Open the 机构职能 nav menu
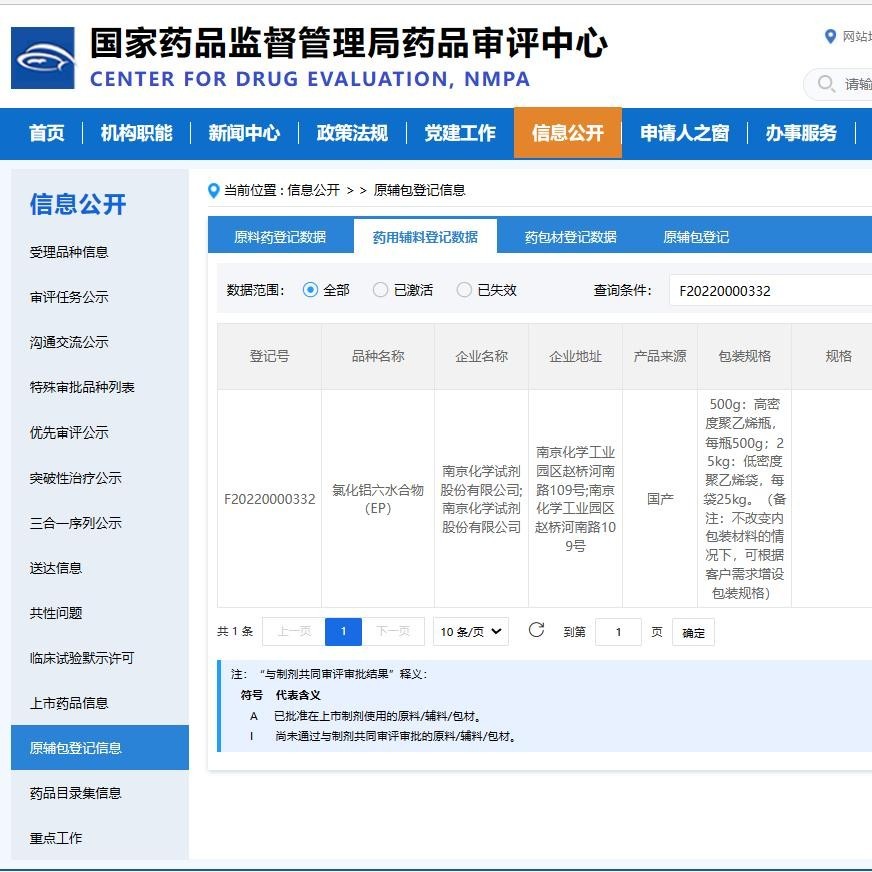The height and width of the screenshot is (872, 872). tap(136, 133)
